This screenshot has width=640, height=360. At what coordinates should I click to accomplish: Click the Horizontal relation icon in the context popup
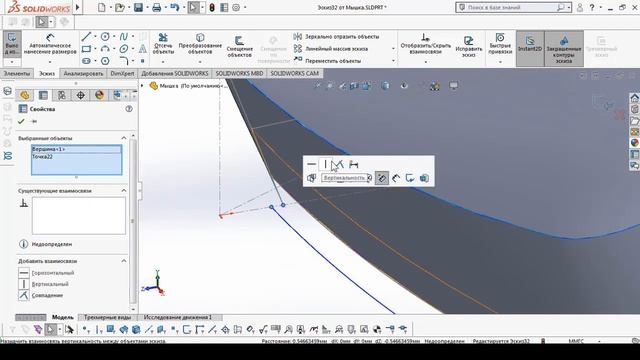(x=311, y=164)
